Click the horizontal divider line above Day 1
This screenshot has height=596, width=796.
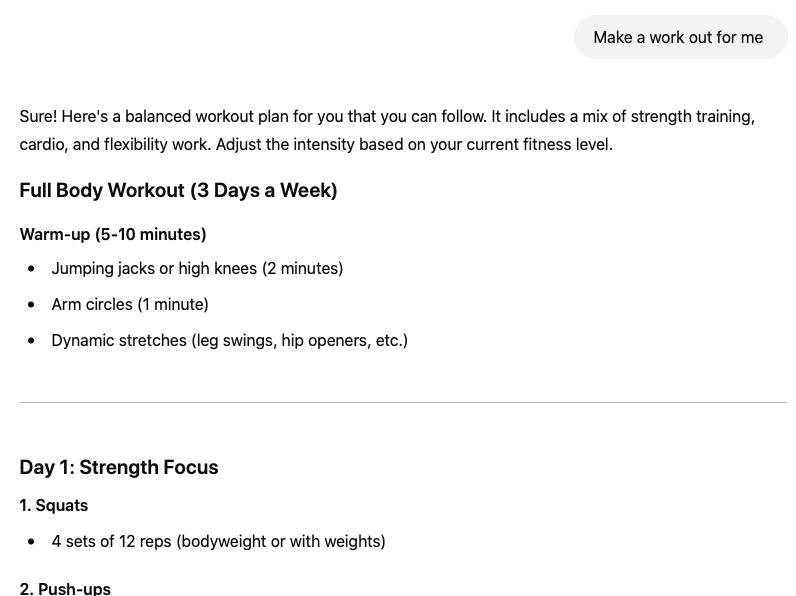pos(403,403)
